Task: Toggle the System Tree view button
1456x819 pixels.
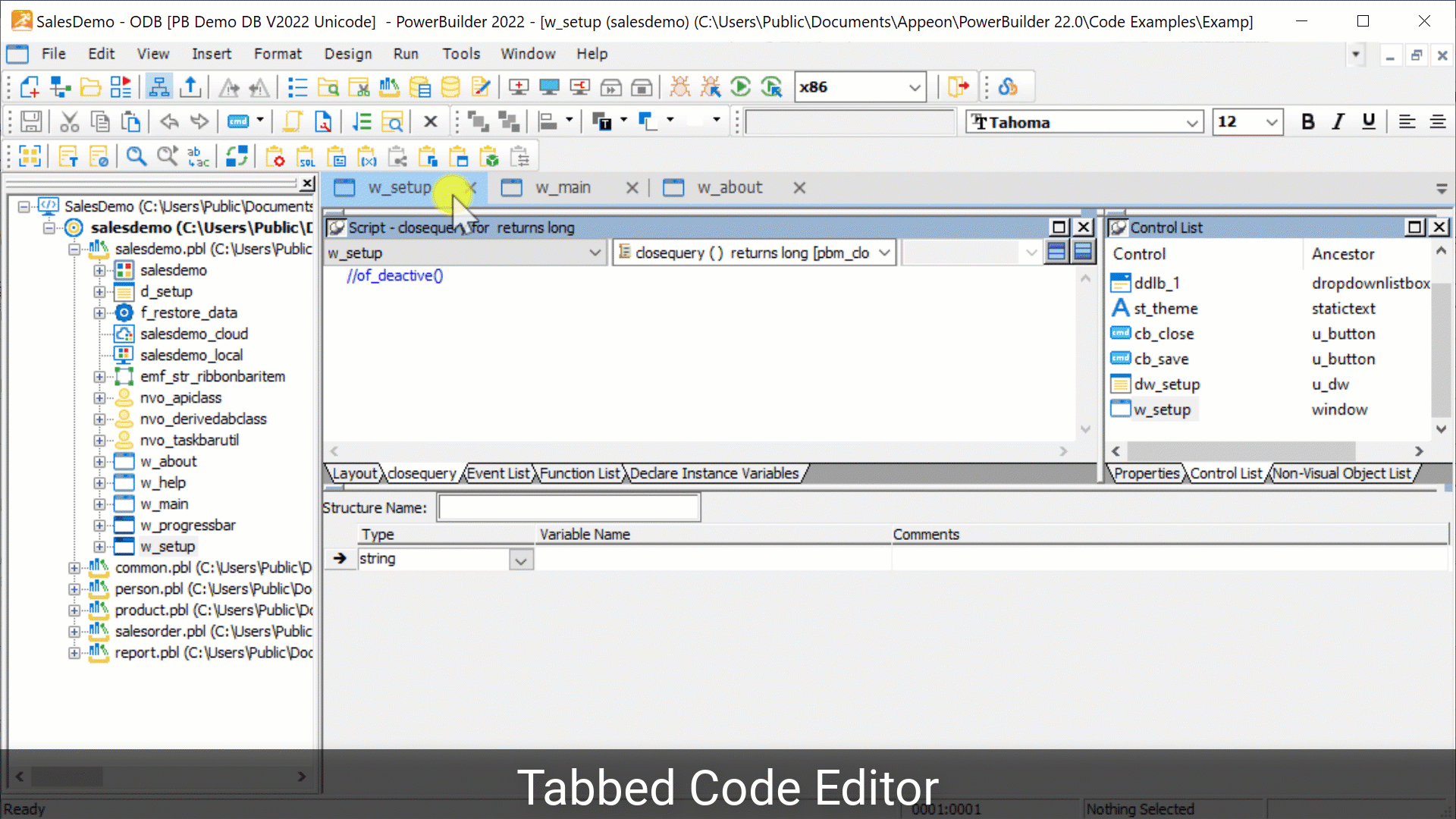Action: point(158,87)
